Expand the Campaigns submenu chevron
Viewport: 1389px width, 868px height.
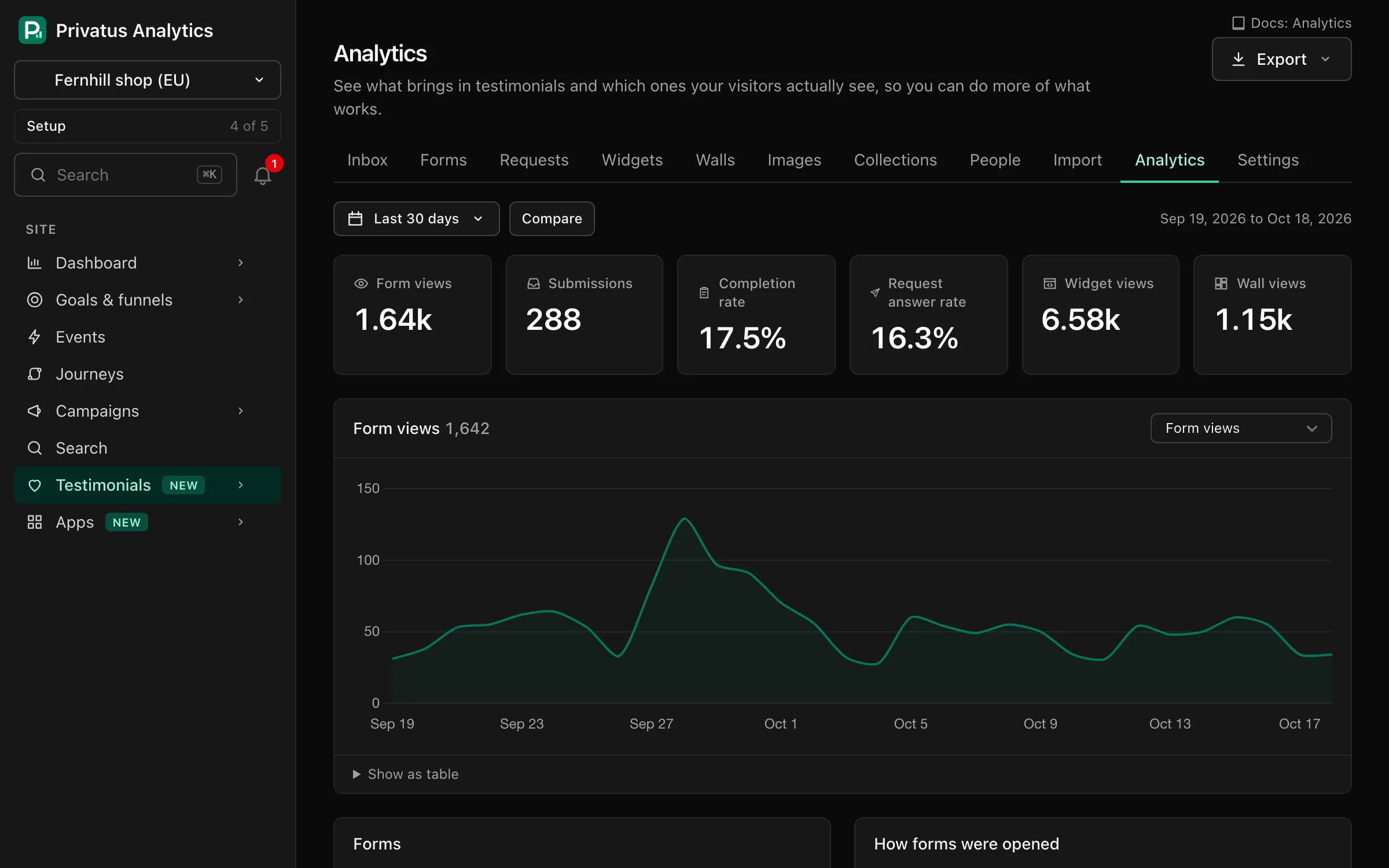click(241, 411)
